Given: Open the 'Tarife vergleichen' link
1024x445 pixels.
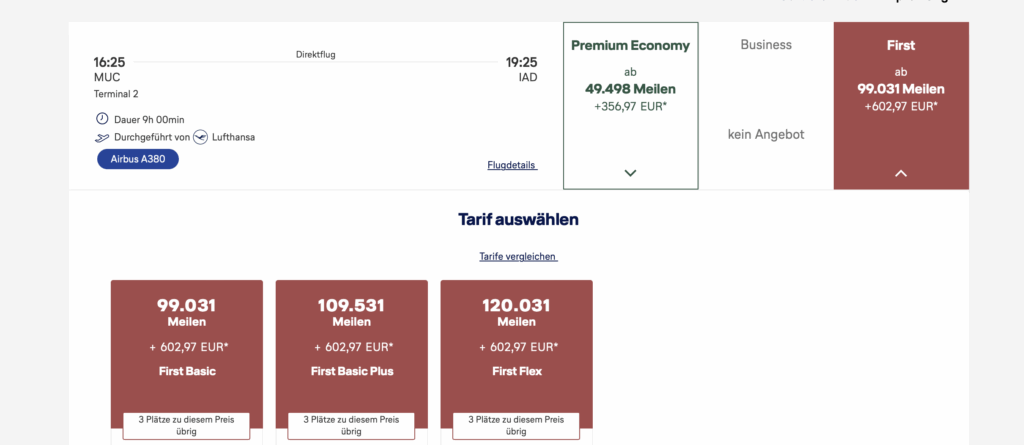Looking at the screenshot, I should tap(518, 257).
